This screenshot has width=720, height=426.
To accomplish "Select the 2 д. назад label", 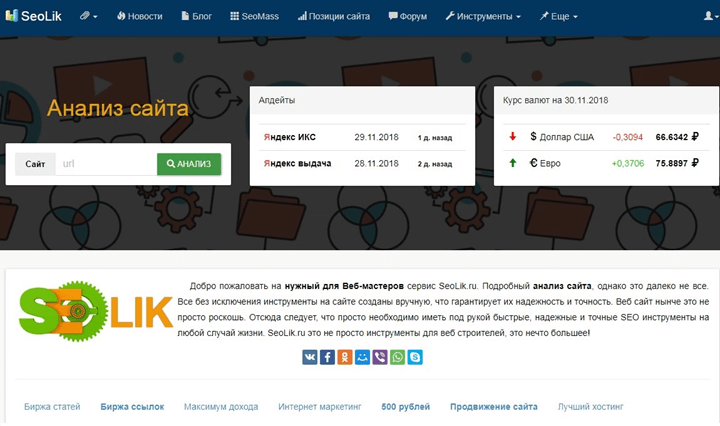I will [435, 164].
